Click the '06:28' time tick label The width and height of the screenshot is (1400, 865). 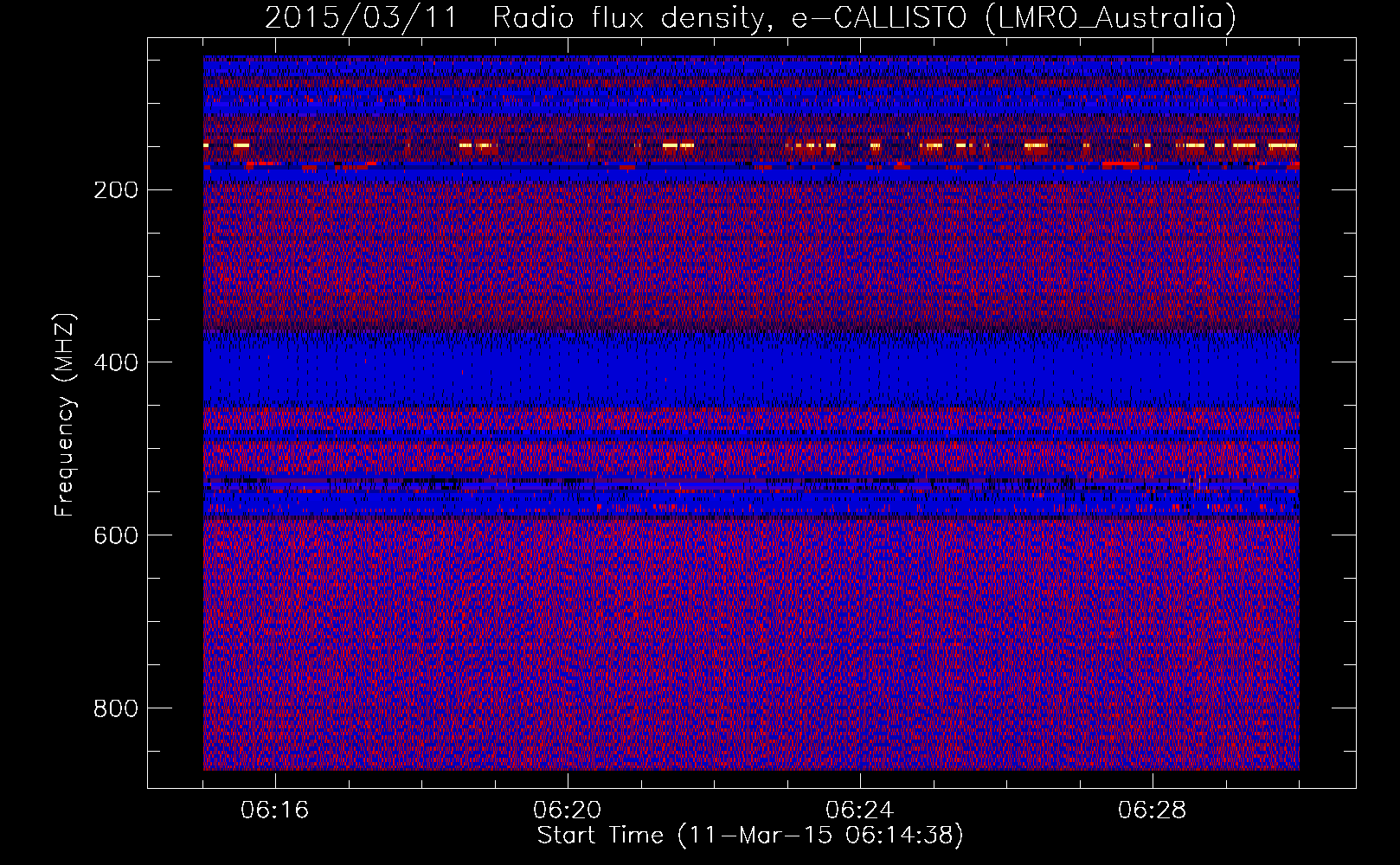[1153, 811]
